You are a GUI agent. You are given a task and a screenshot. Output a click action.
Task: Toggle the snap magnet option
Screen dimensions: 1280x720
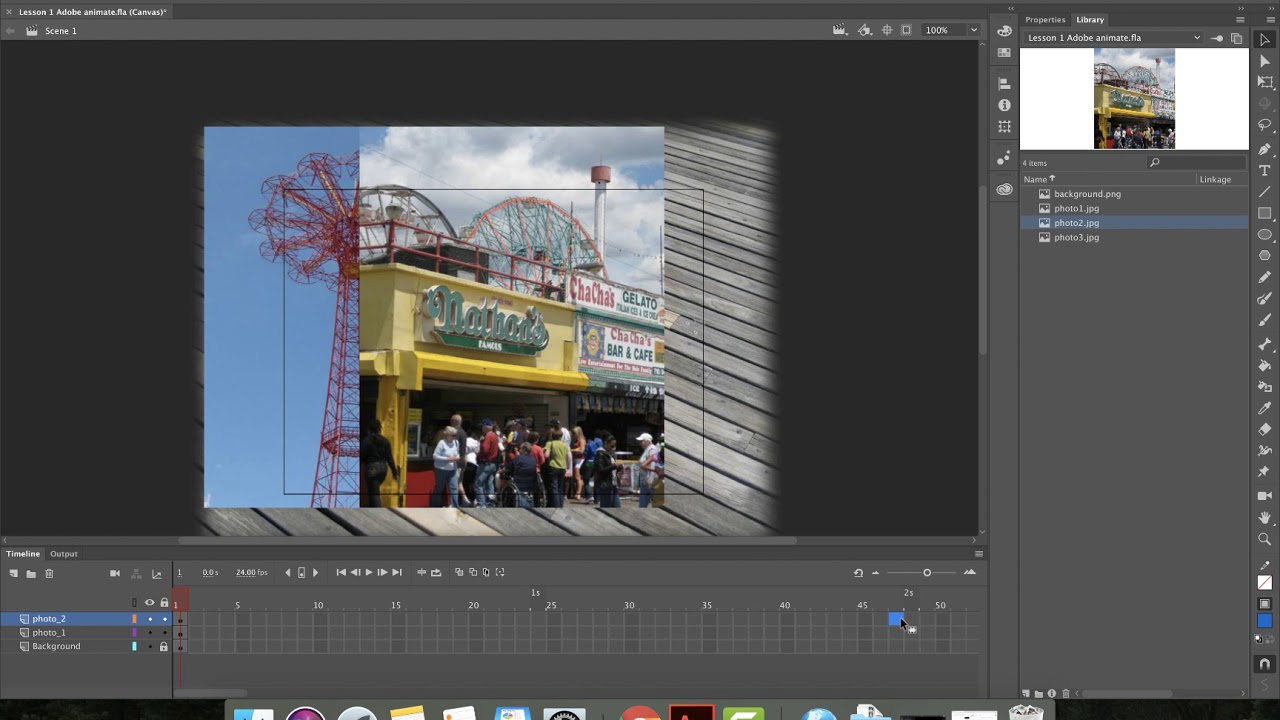tap(1265, 663)
